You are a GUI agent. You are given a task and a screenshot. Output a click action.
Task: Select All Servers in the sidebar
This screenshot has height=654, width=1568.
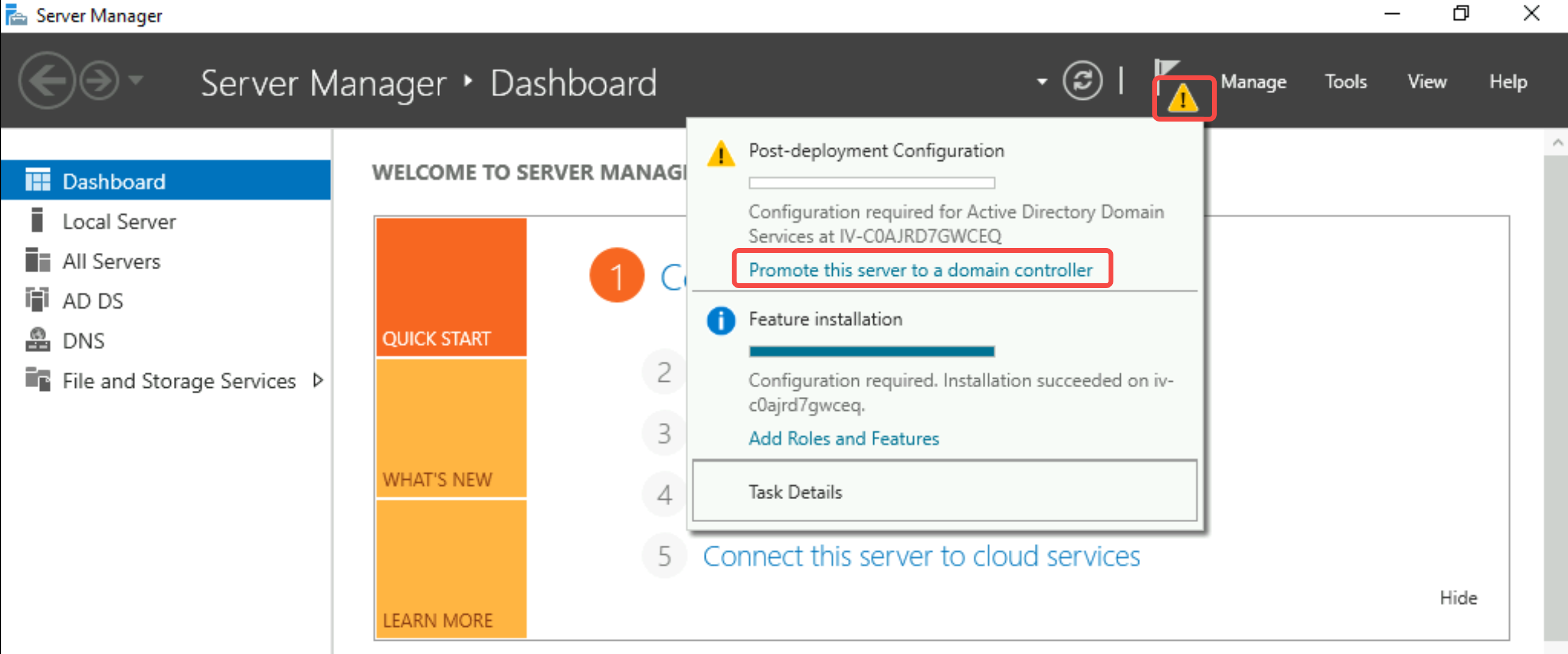165,261
